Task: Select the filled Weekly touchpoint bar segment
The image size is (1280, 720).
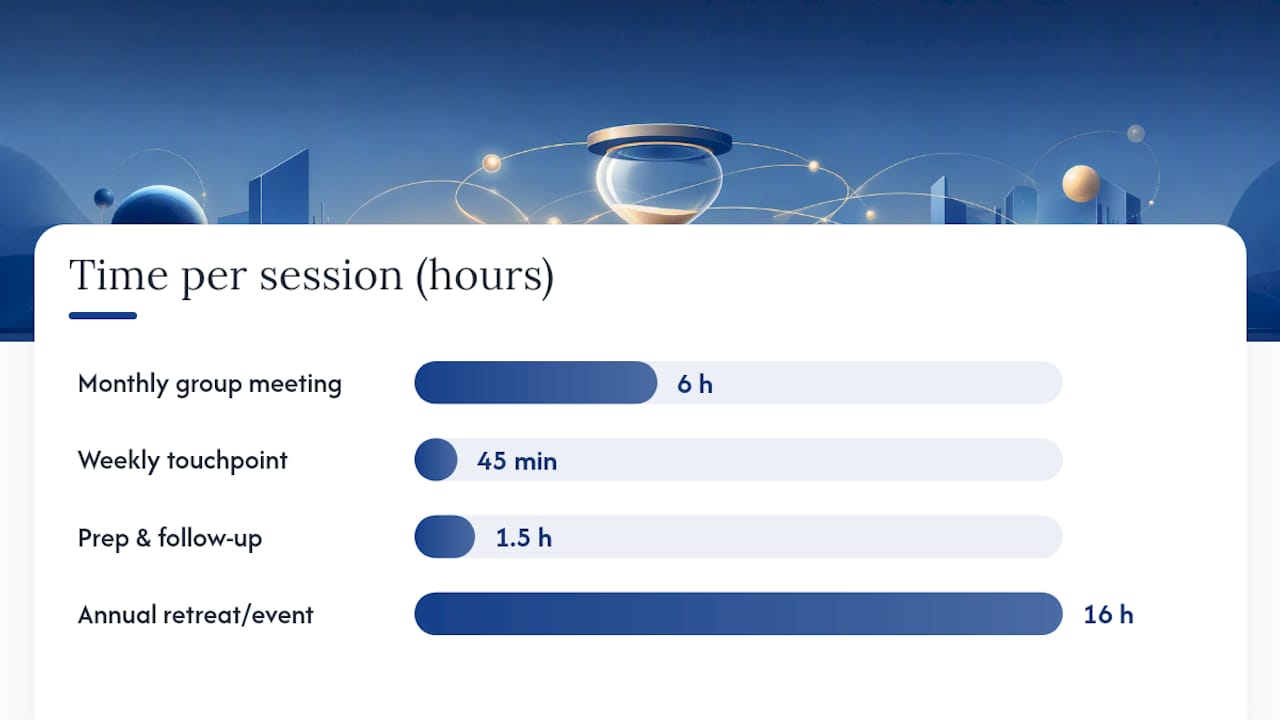Action: point(436,460)
